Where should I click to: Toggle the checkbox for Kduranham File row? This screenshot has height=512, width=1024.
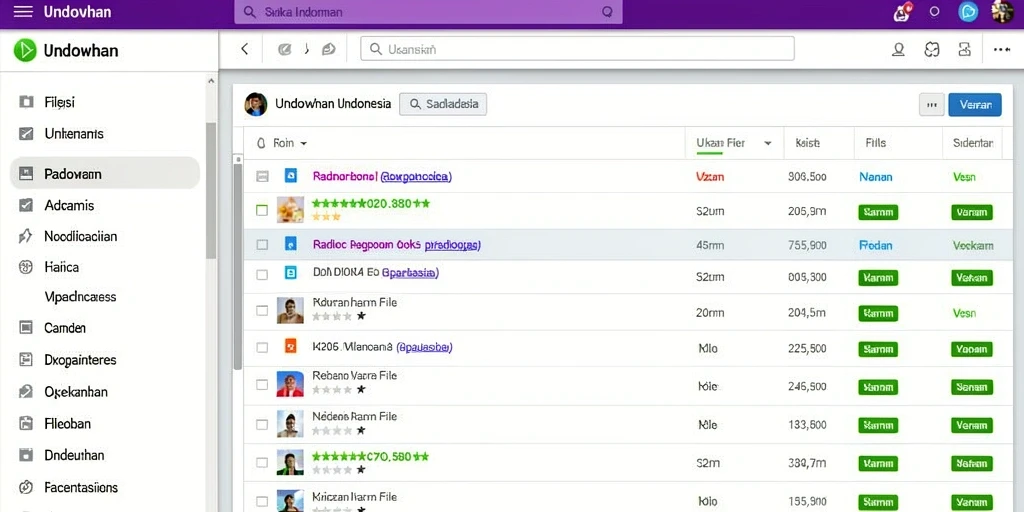coord(262,311)
